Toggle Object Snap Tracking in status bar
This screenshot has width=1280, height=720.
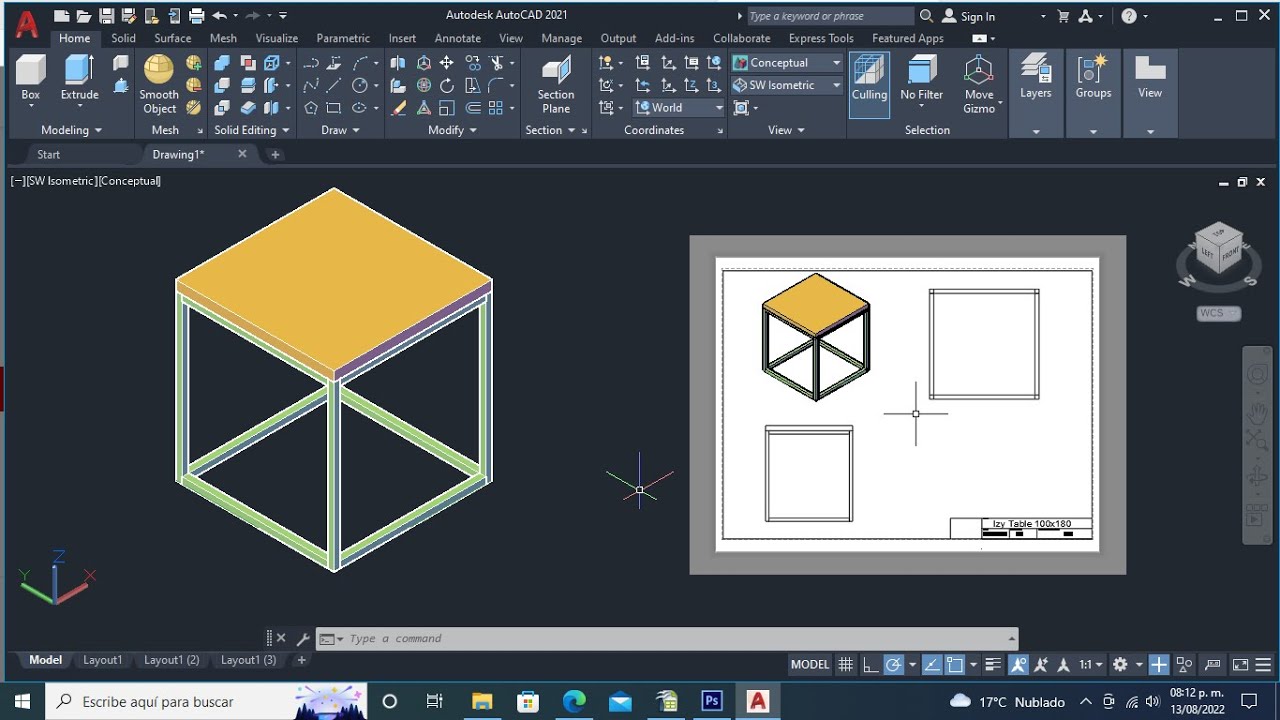coord(931,664)
